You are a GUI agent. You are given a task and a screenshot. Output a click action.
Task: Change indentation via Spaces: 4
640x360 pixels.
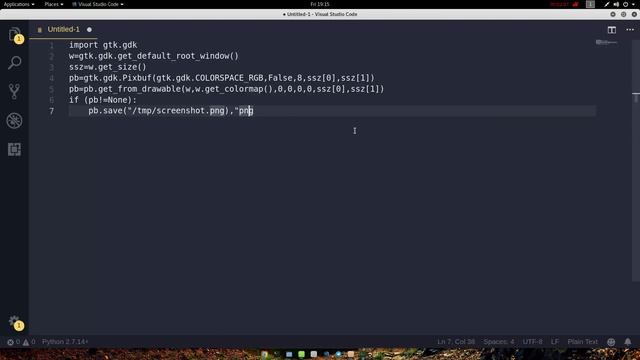coord(499,342)
